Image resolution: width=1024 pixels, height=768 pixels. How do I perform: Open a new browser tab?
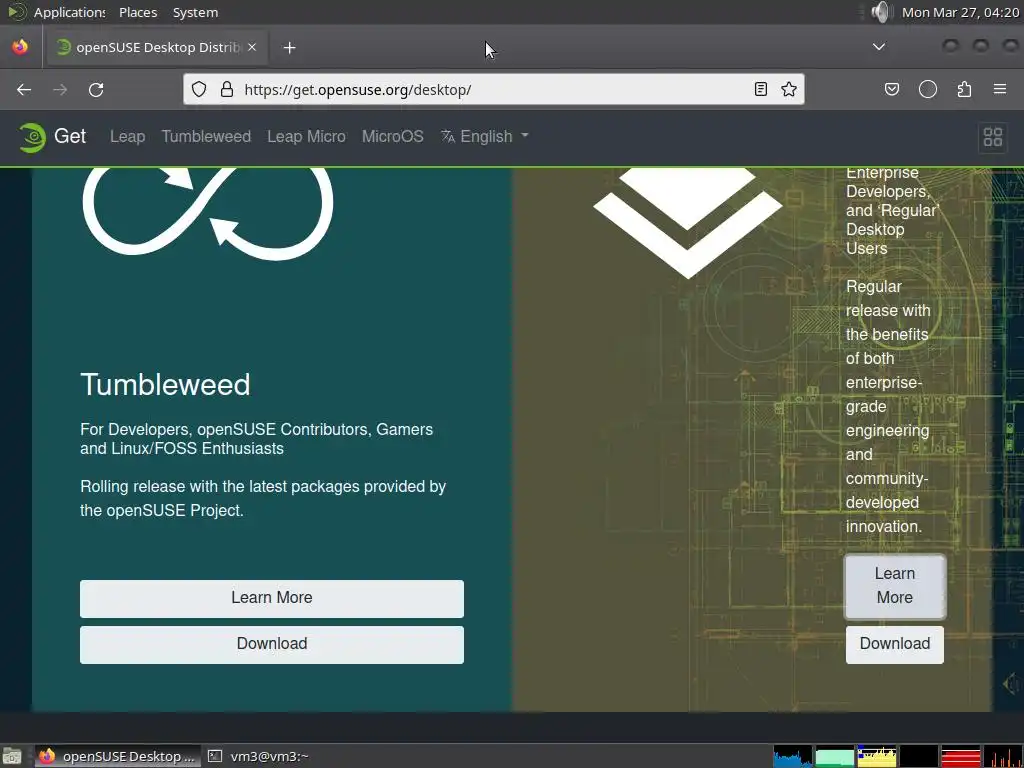tap(289, 48)
